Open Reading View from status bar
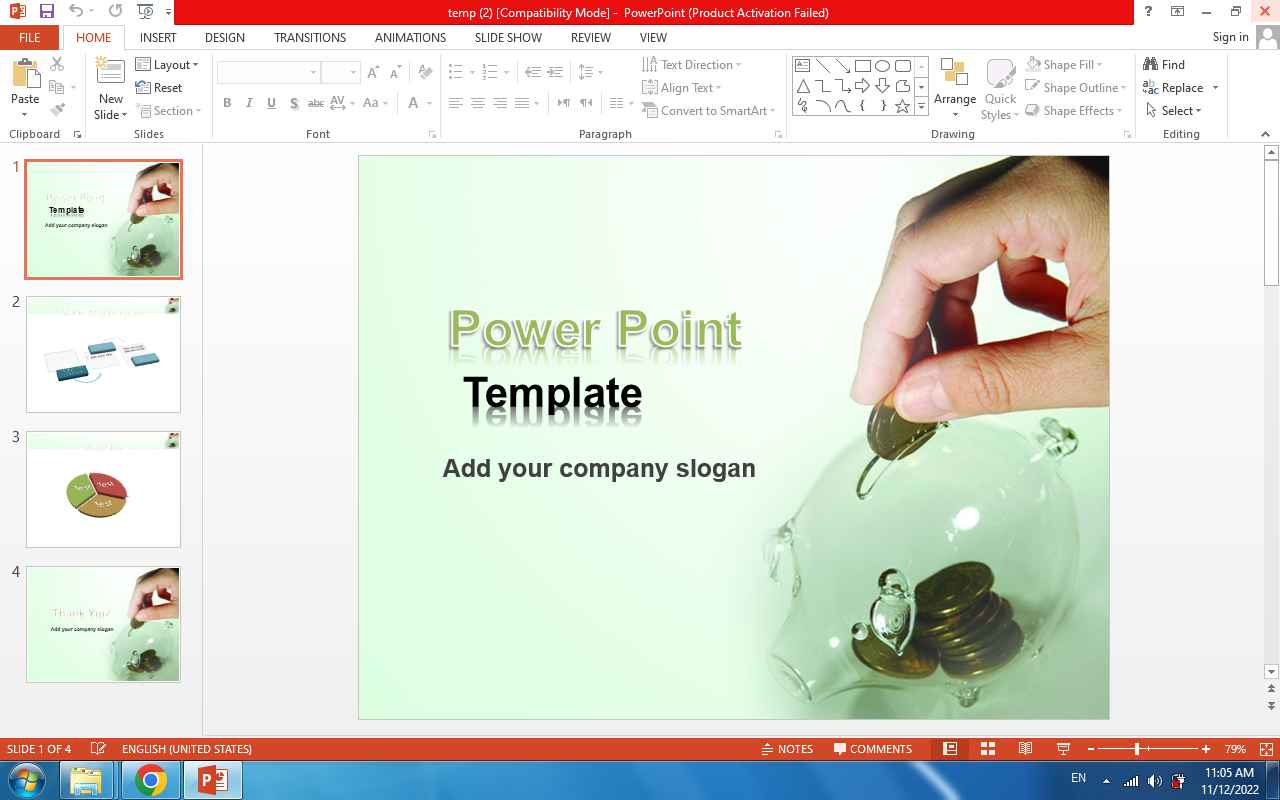This screenshot has width=1280, height=800. pos(1025,749)
